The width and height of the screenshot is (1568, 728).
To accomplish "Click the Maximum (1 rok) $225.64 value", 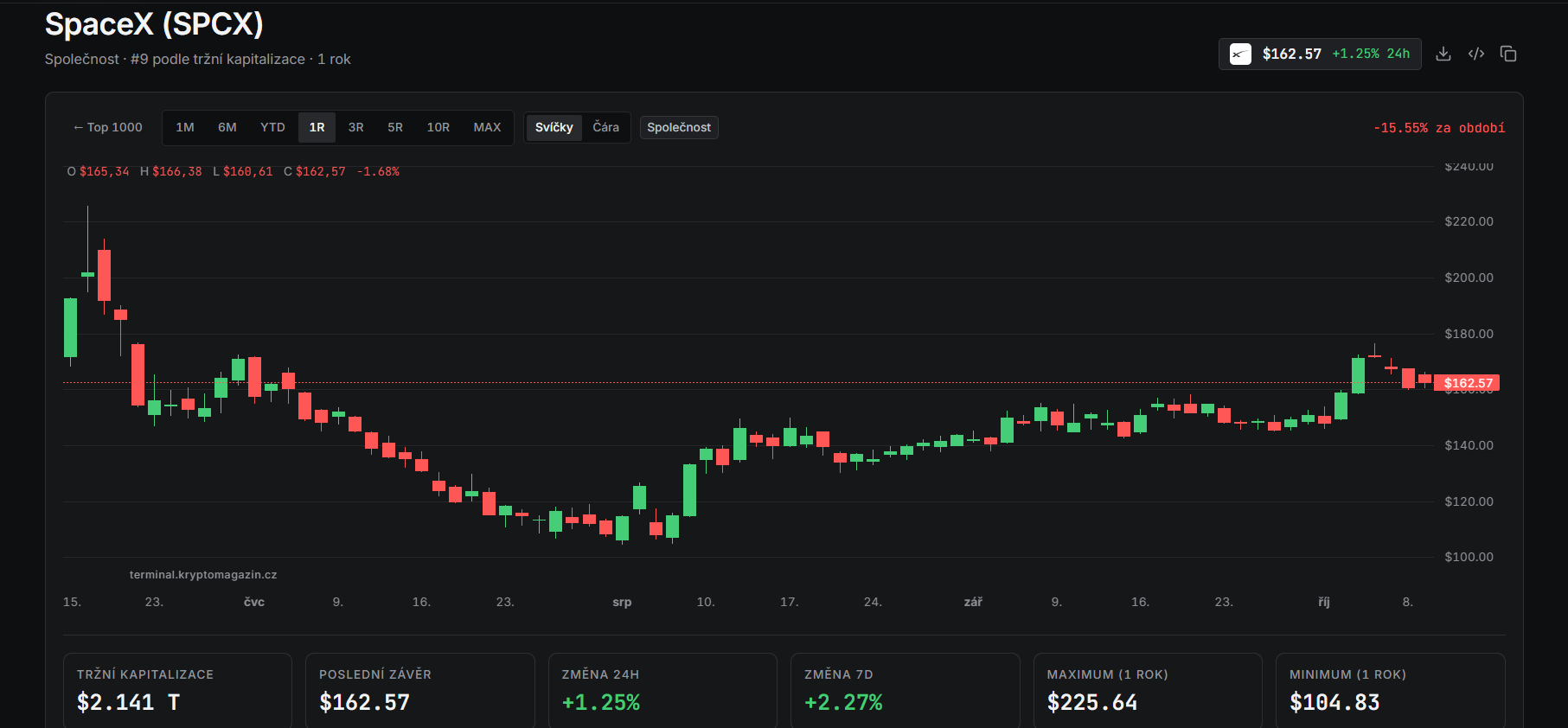I will [x=1092, y=702].
